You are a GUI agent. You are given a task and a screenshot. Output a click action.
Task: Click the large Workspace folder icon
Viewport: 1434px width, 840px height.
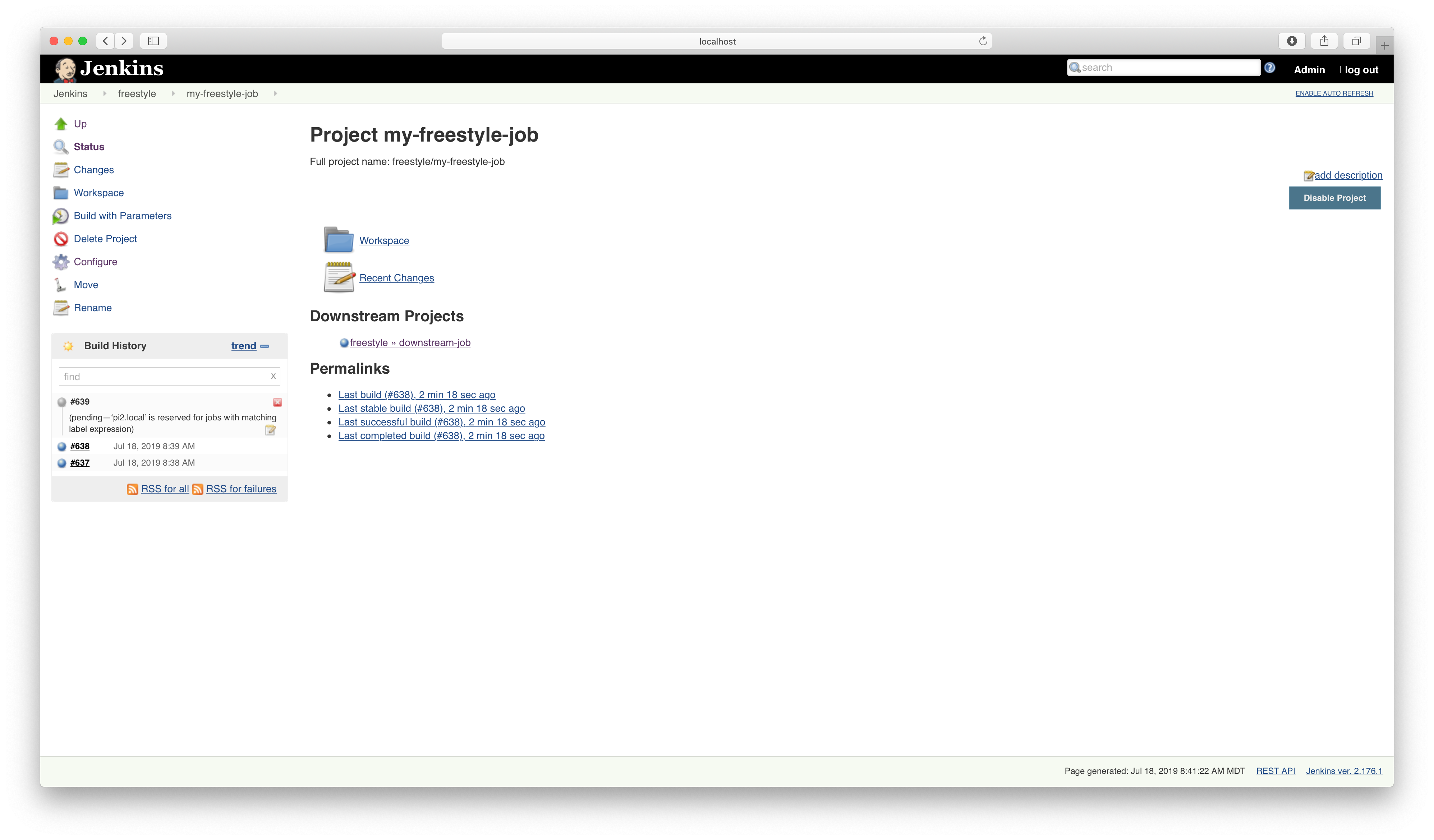coord(339,240)
